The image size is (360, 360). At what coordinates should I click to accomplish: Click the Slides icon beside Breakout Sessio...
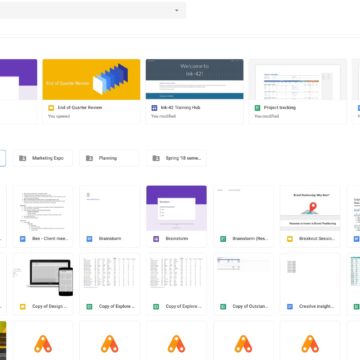coord(290,239)
